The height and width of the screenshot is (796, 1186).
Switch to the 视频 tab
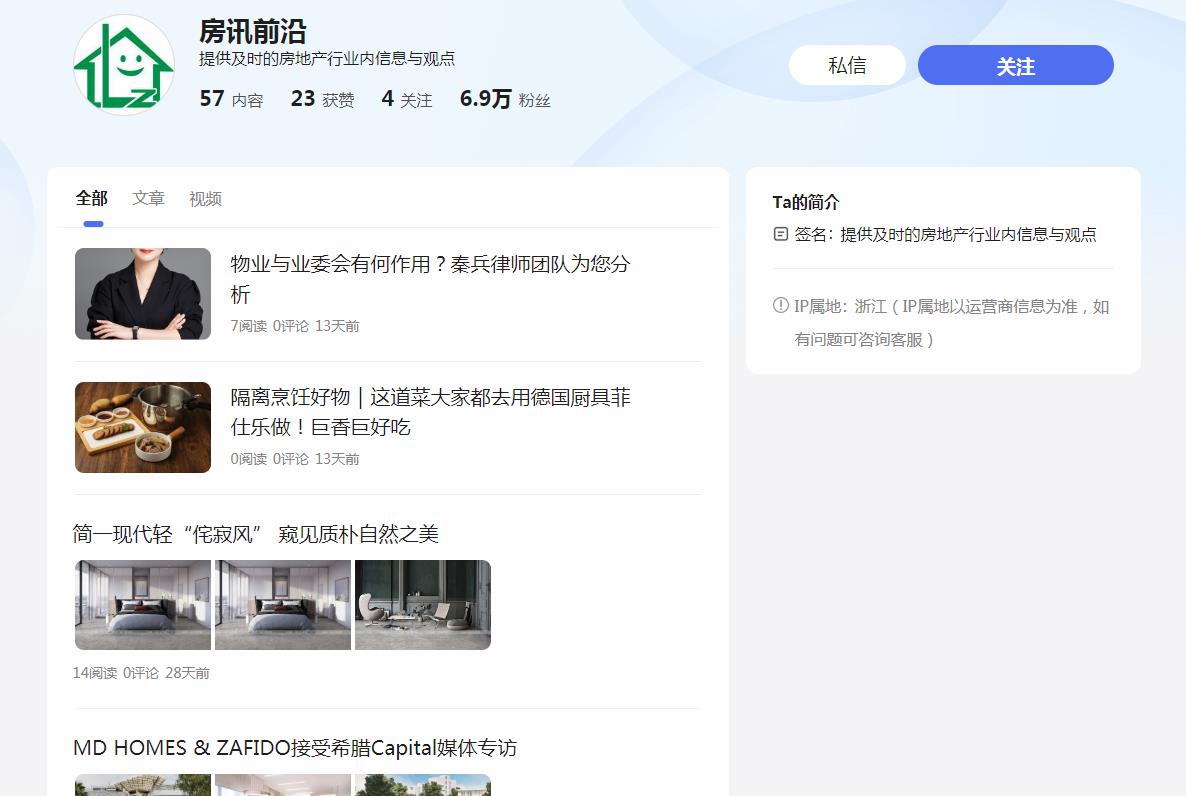(205, 198)
